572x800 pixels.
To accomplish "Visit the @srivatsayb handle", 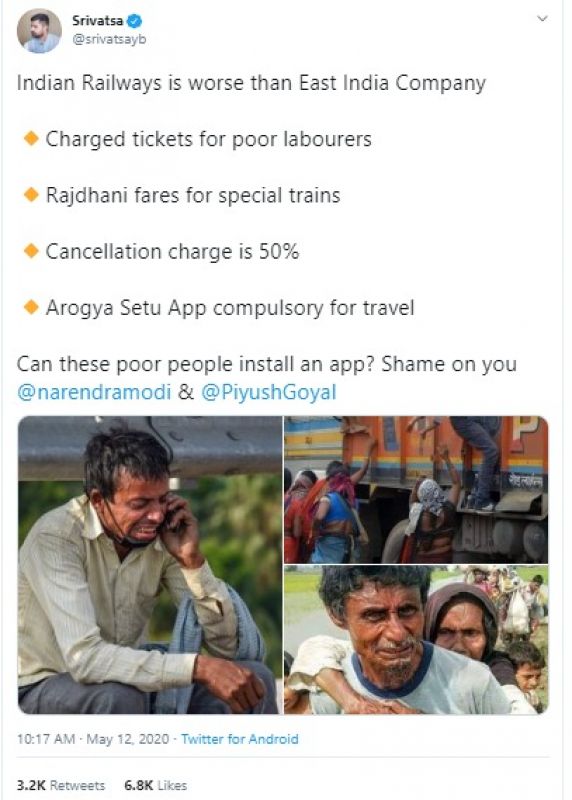I will pyautogui.click(x=109, y=39).
